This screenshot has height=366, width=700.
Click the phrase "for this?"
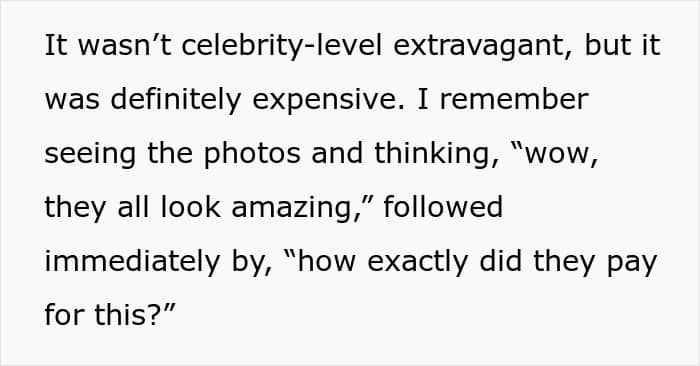tap(102, 315)
